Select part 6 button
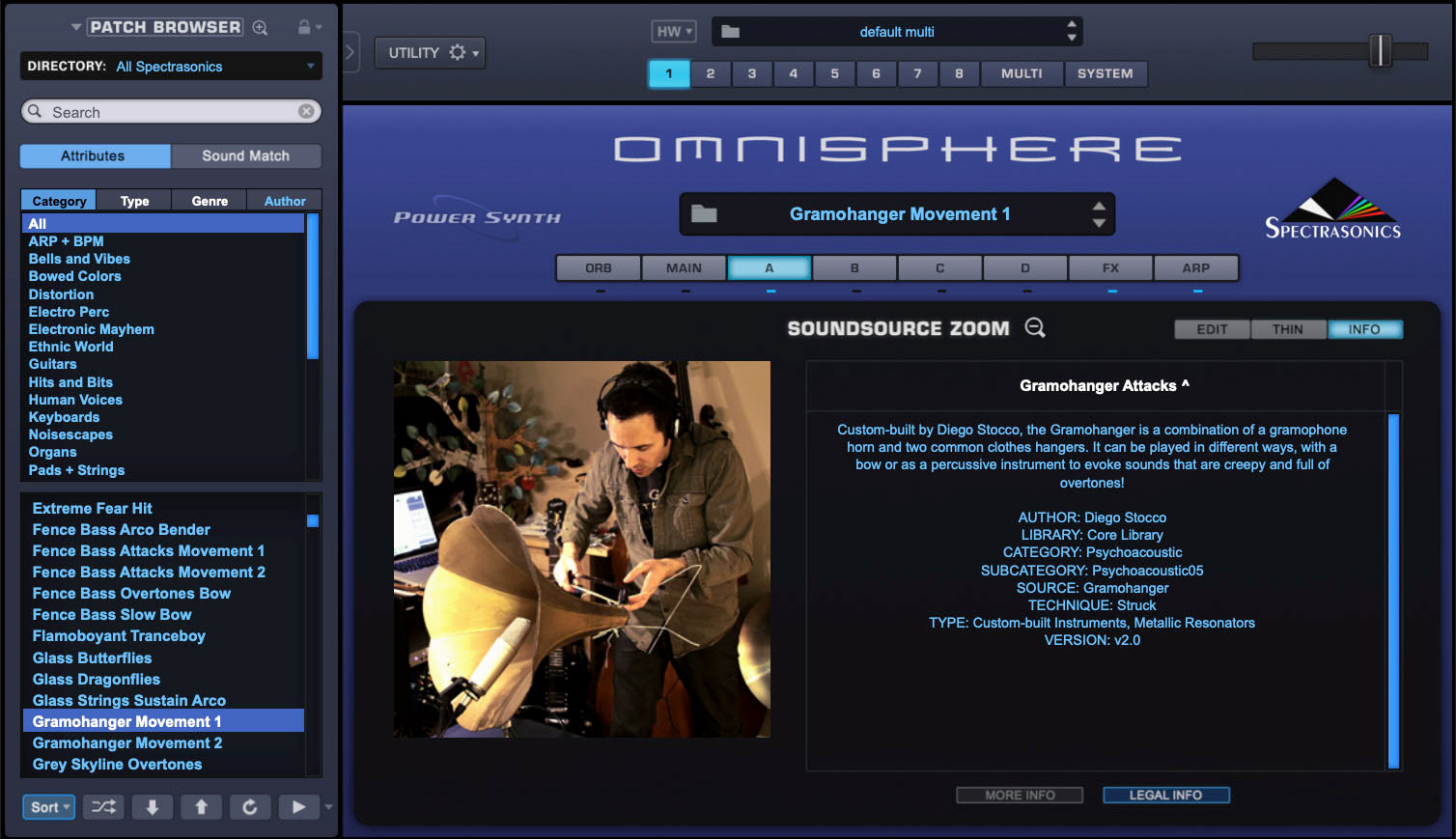 877,73
